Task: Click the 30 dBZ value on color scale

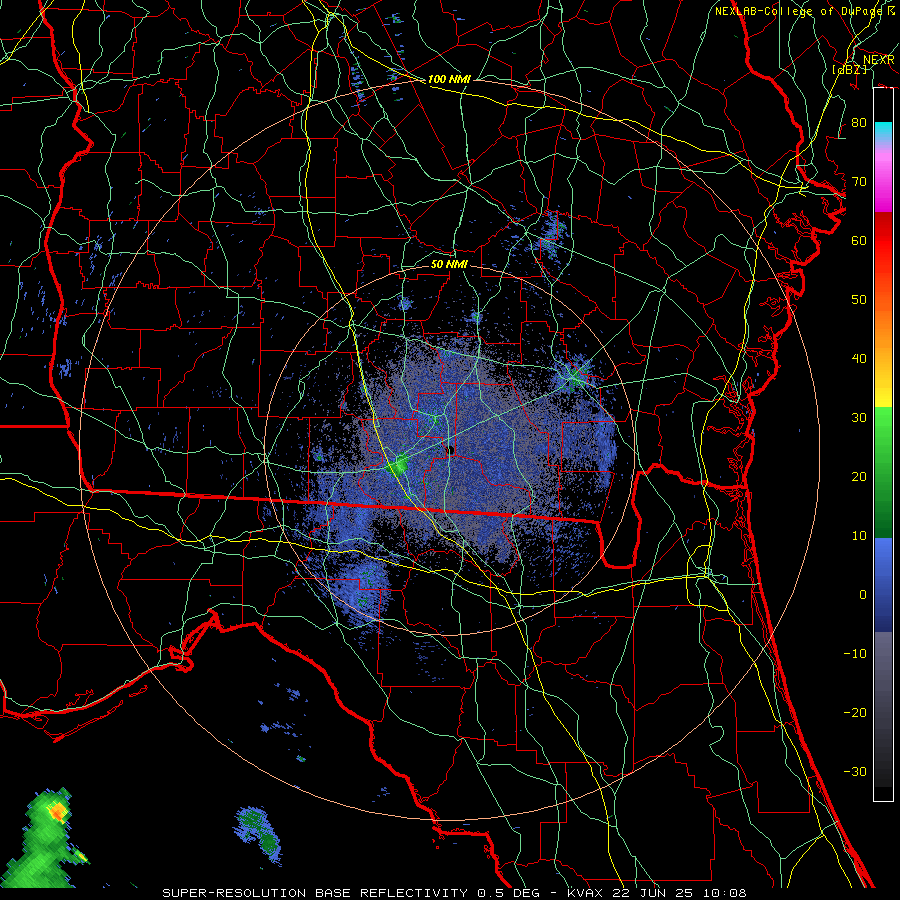Action: 859,418
